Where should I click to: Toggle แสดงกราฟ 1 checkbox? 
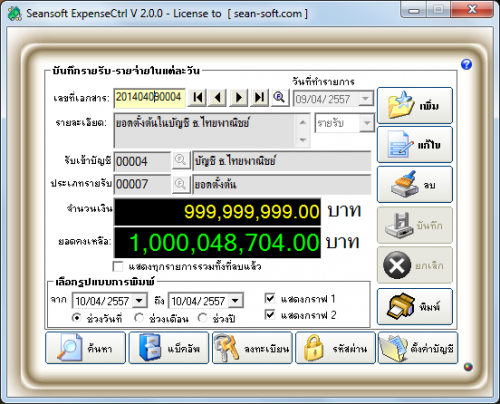coord(270,298)
